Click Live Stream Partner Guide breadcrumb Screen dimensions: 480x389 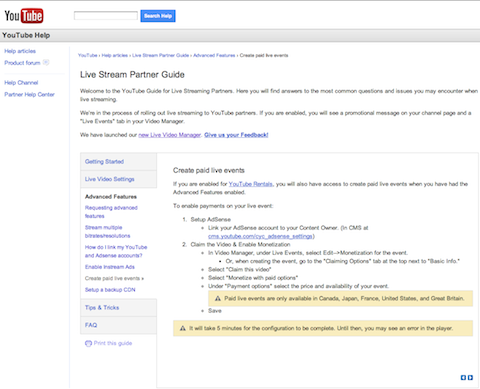click(x=161, y=55)
